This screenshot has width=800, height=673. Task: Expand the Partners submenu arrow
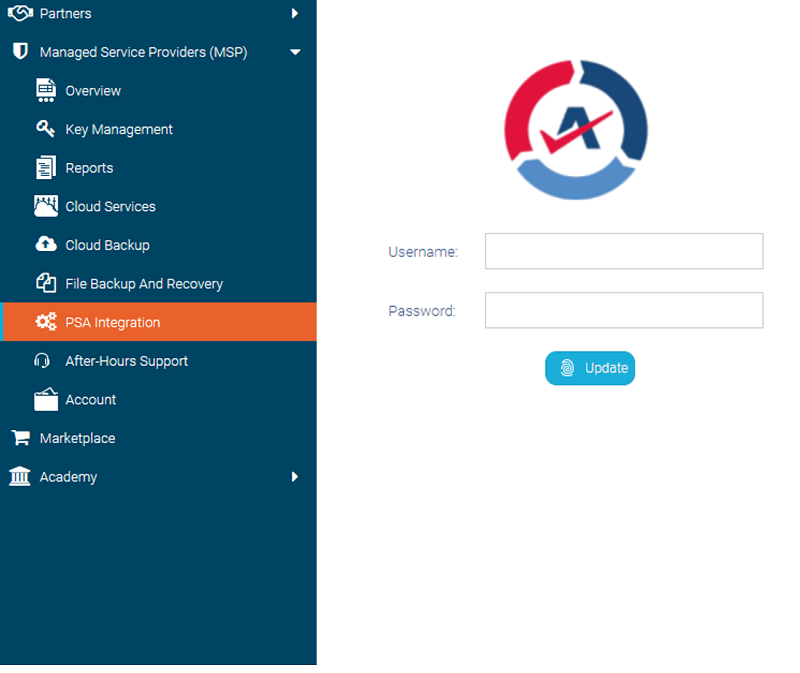point(294,13)
